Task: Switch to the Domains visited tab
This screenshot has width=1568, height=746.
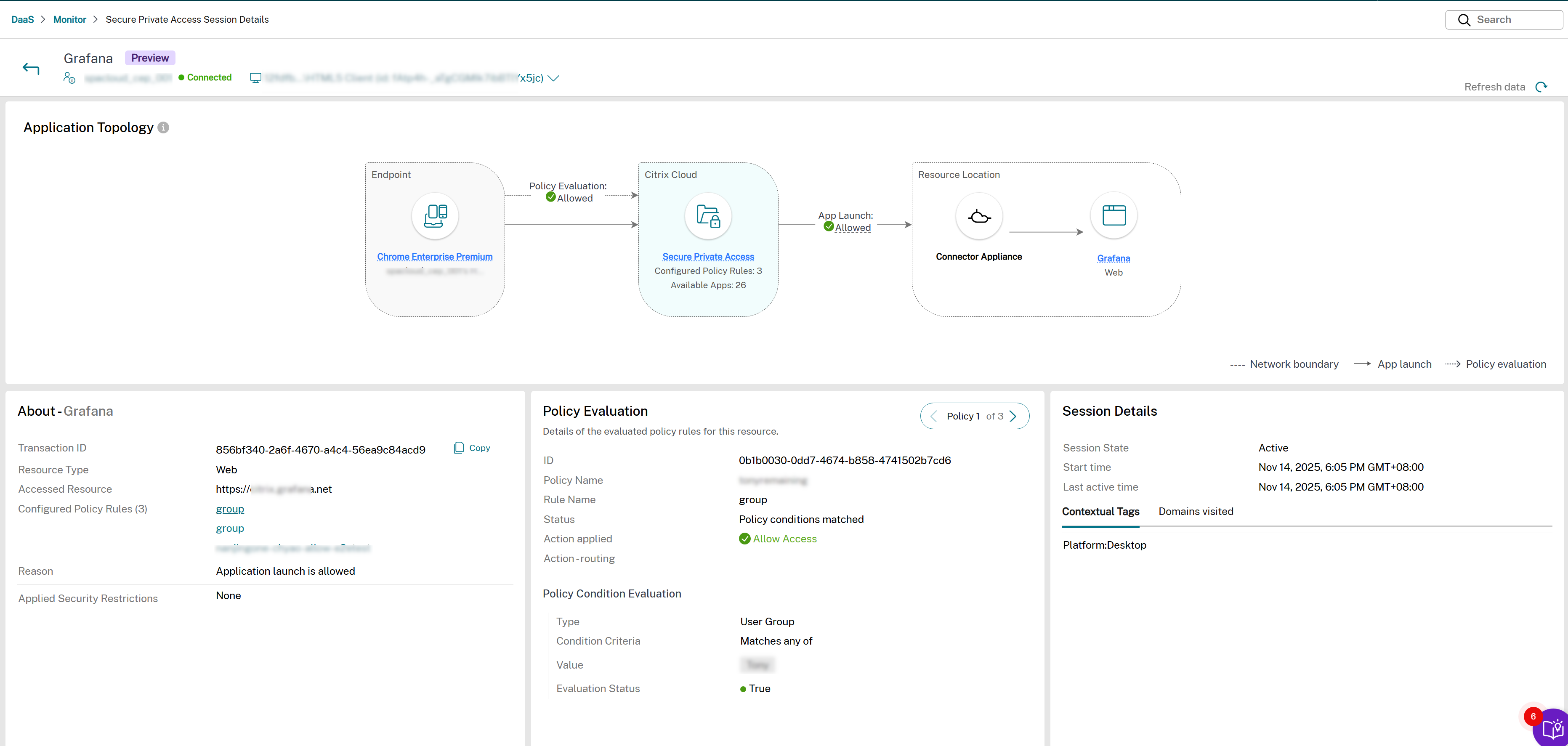Action: pos(1194,511)
